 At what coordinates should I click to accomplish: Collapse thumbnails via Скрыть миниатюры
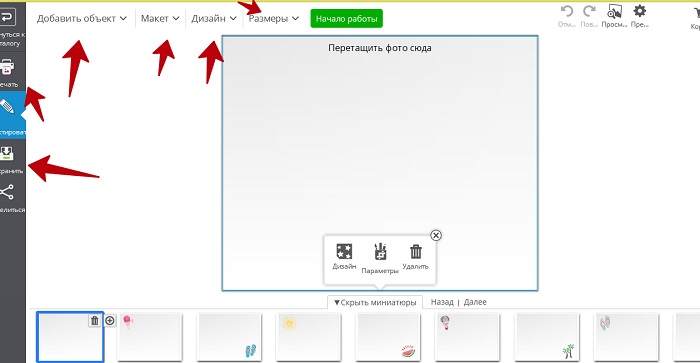(x=375, y=302)
